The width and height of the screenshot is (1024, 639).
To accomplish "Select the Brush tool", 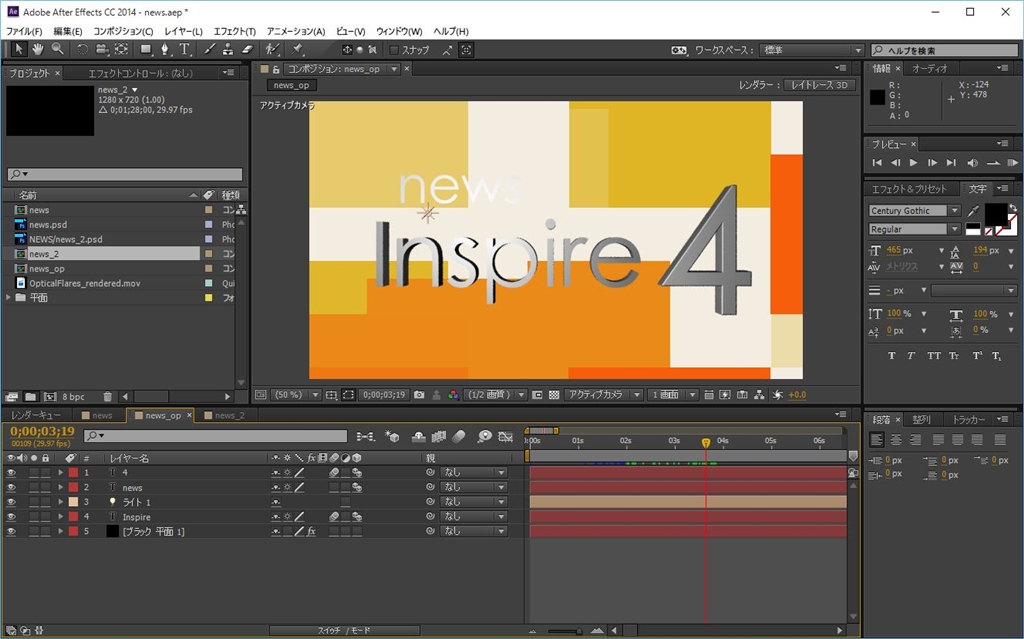I will 210,49.
